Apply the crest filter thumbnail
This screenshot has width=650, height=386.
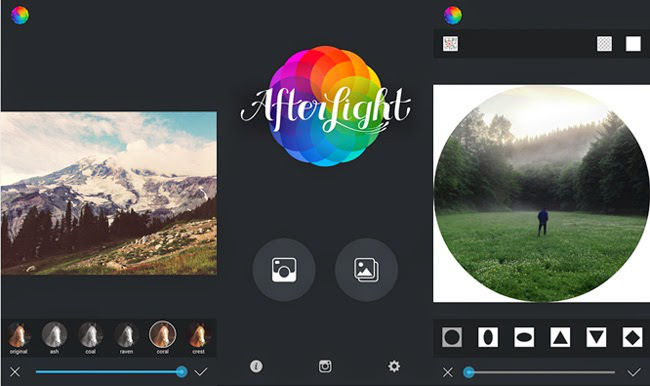point(199,338)
